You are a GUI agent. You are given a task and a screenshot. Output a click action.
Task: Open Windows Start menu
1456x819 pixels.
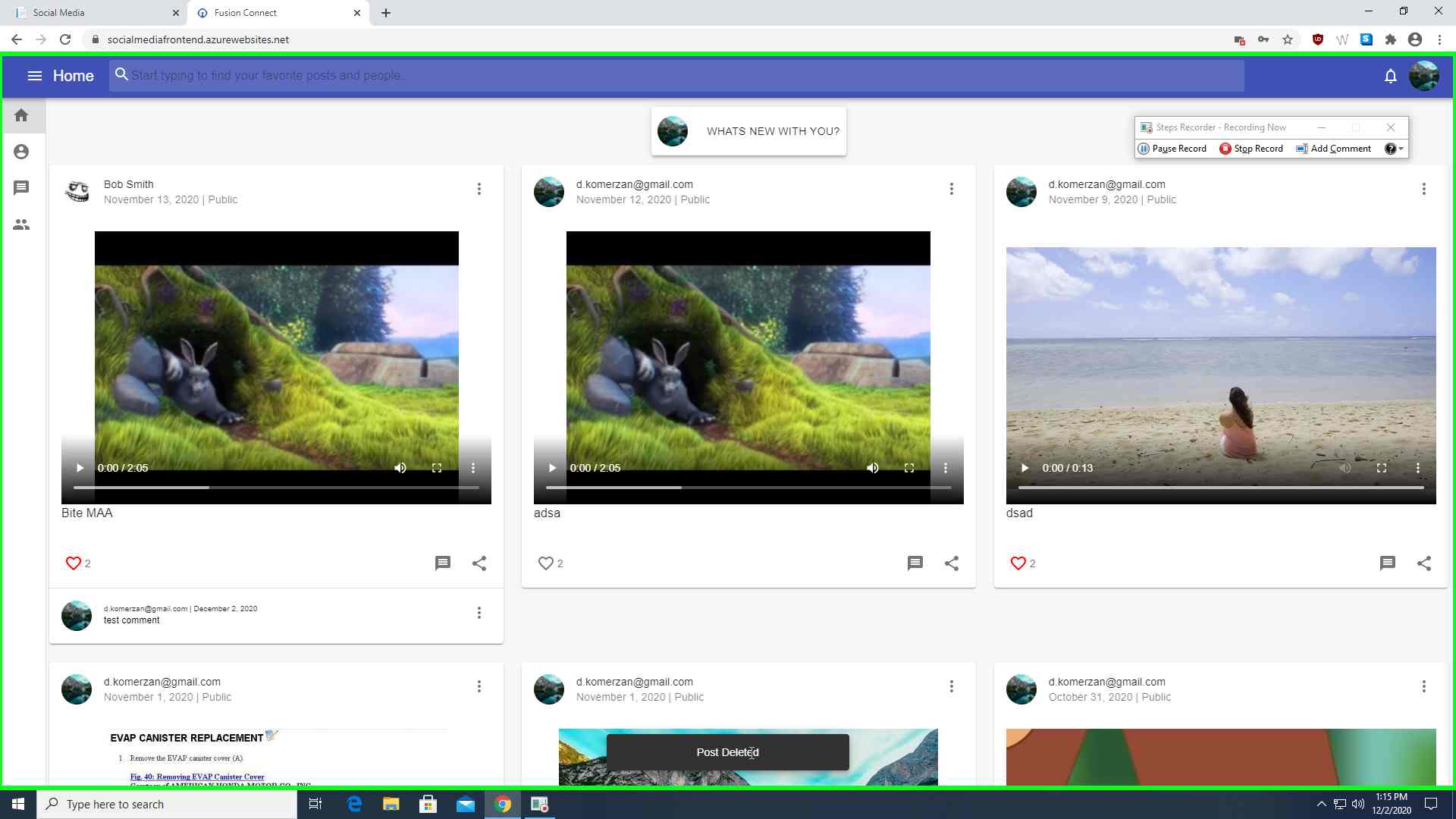click(18, 804)
